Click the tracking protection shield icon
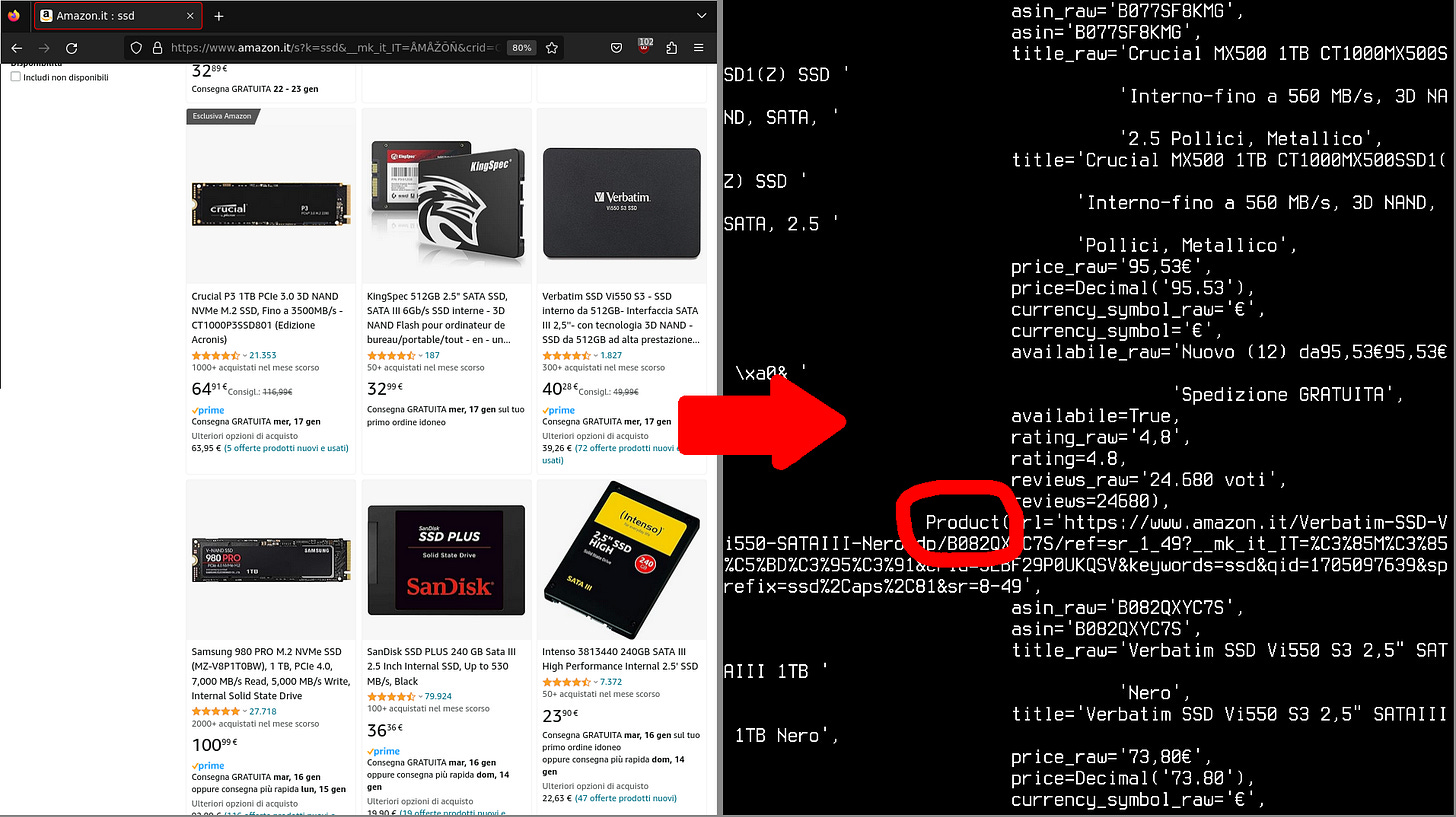Viewport: 1456px width, 817px height. tap(135, 47)
